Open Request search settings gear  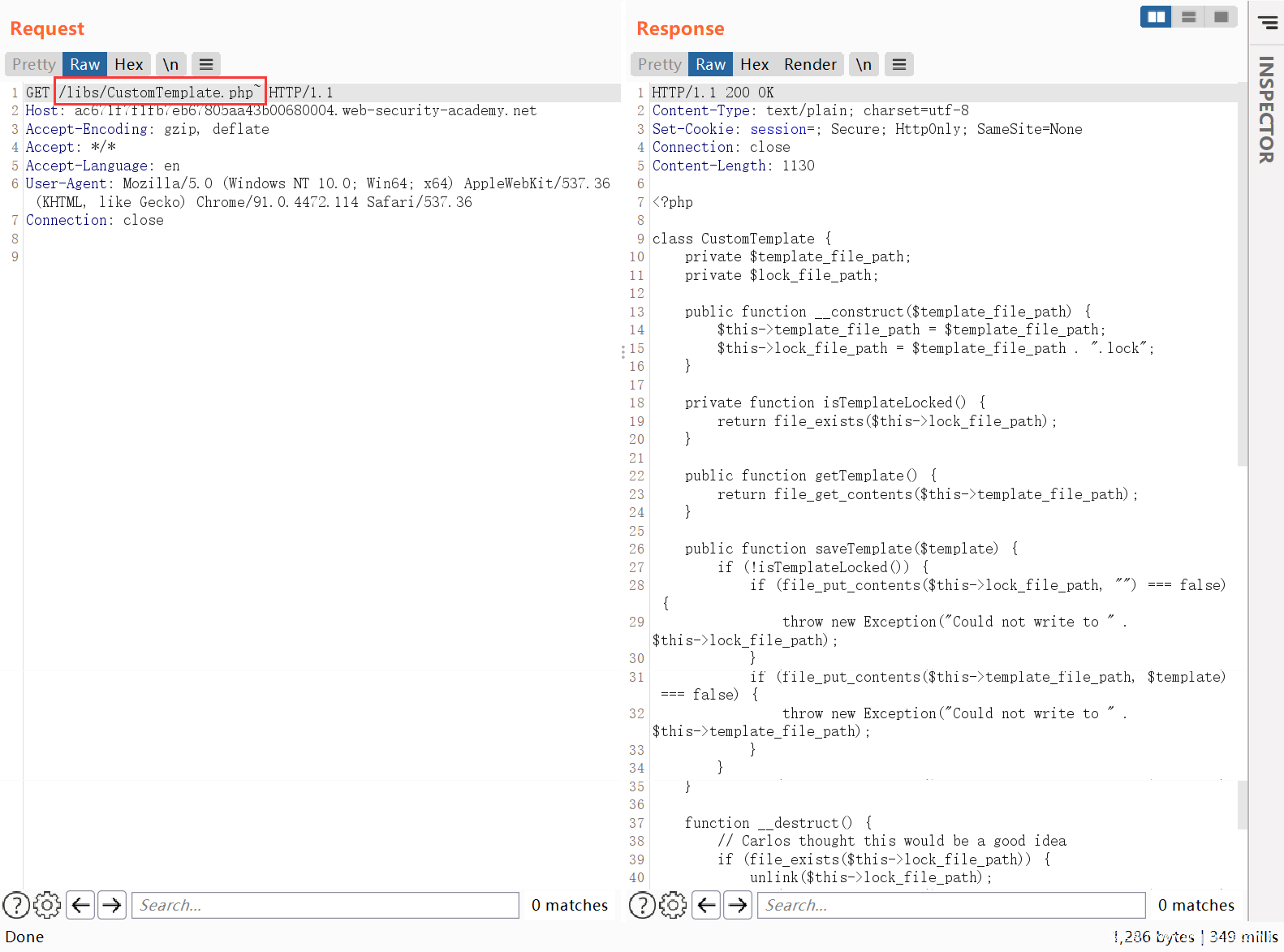coord(47,904)
